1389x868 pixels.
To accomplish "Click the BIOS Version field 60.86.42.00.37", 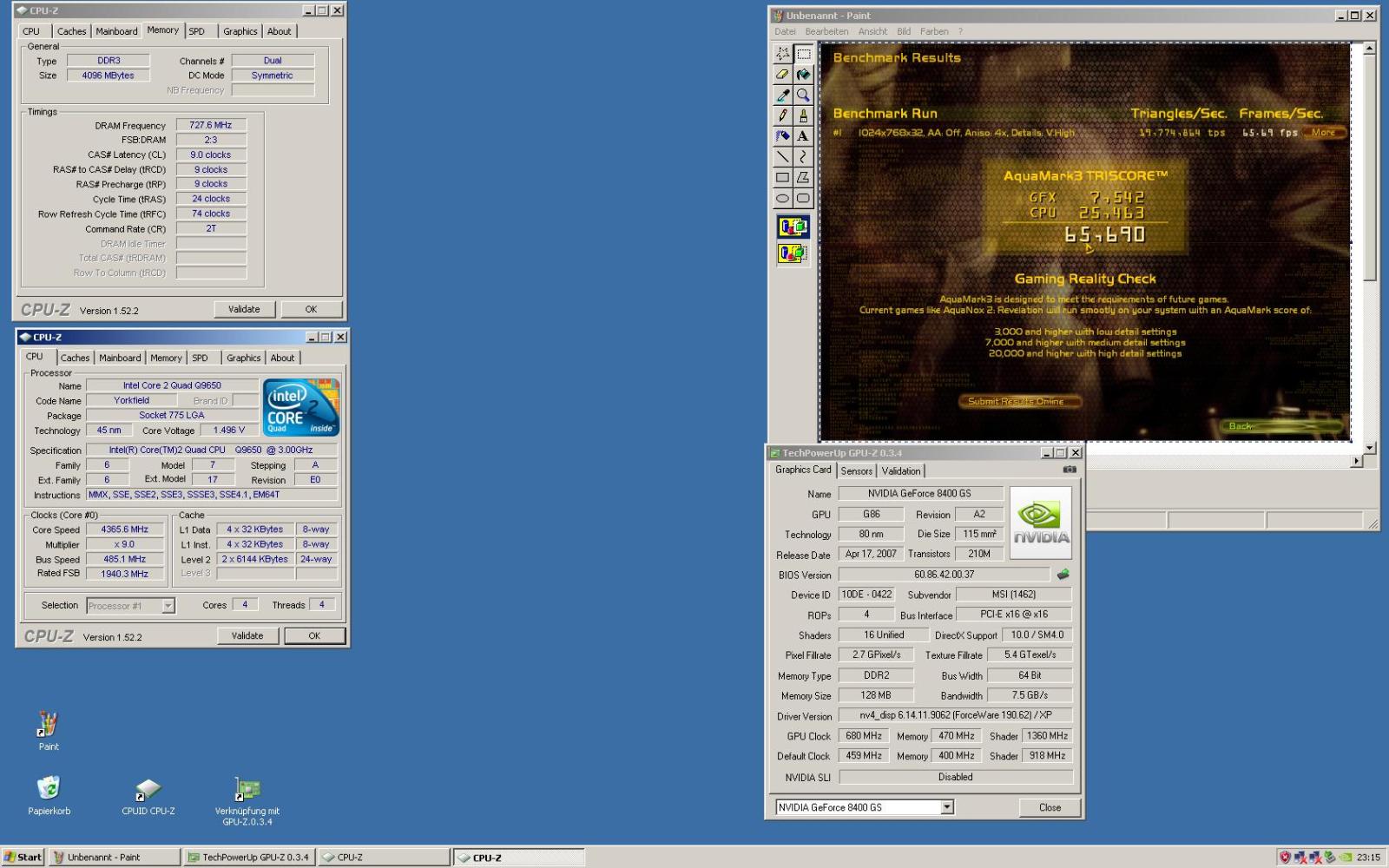I will [944, 575].
